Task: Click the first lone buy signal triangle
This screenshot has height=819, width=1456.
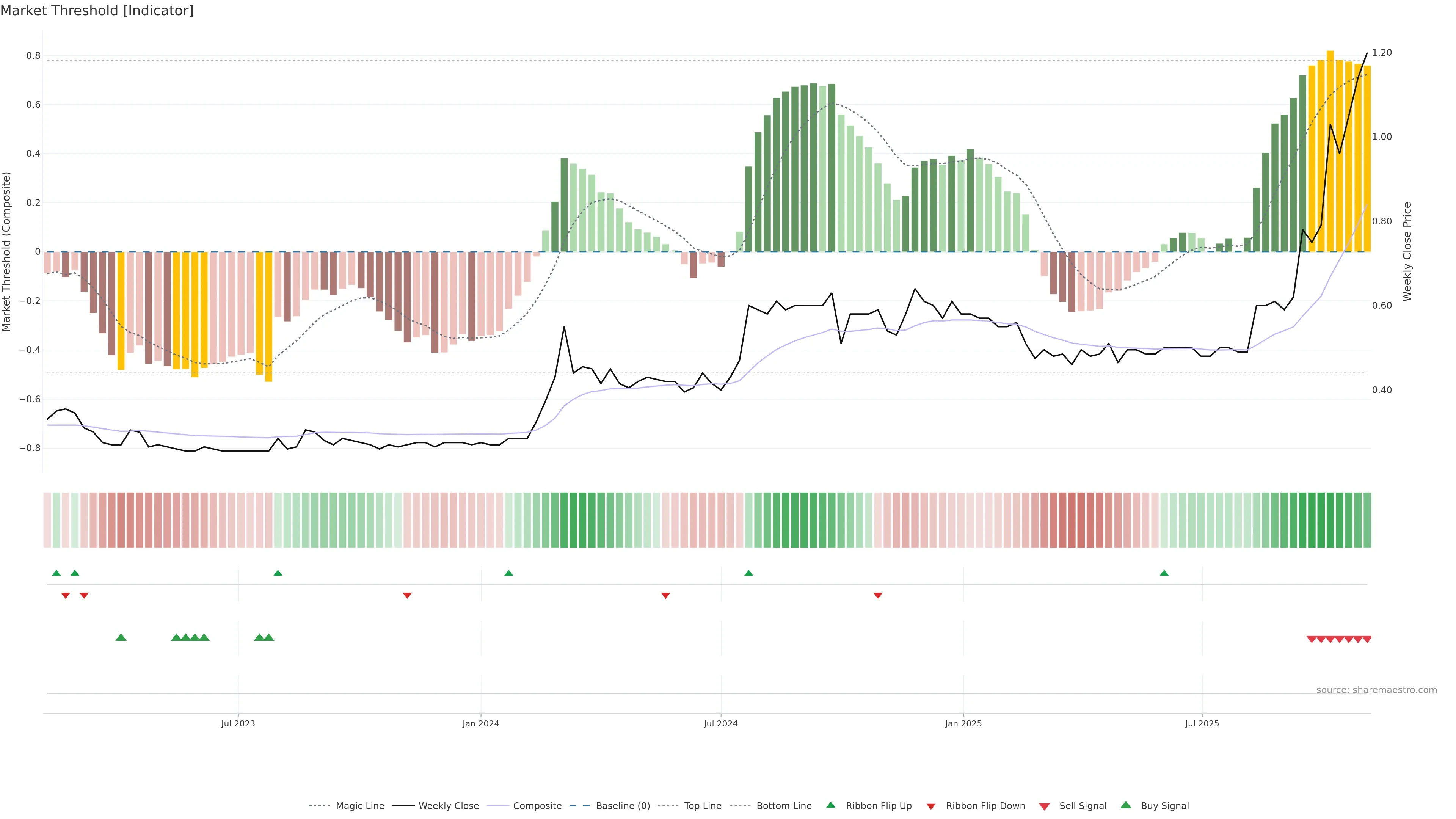Action: [x=121, y=637]
